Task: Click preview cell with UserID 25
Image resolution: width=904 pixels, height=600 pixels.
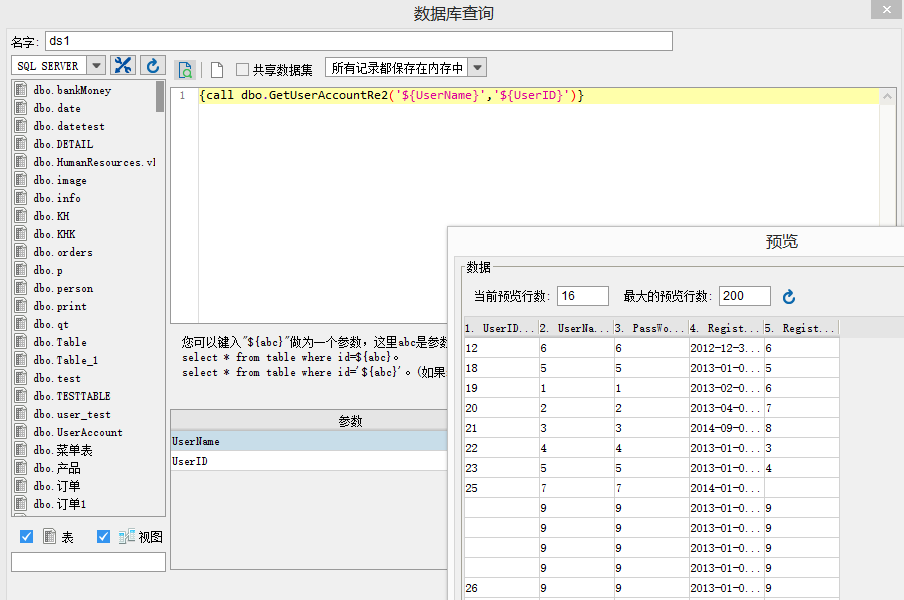Action: click(501, 488)
